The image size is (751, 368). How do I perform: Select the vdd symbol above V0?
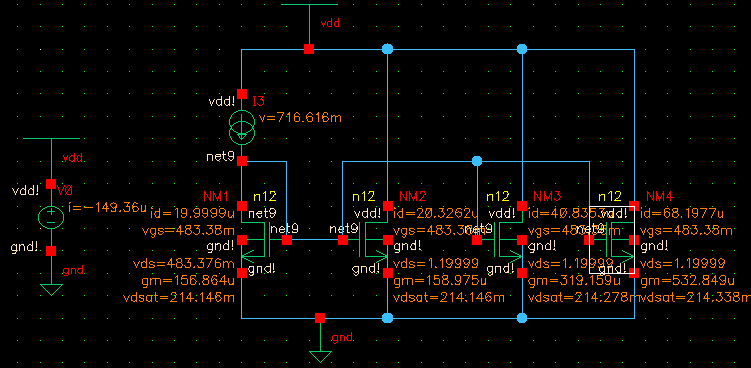[51, 138]
